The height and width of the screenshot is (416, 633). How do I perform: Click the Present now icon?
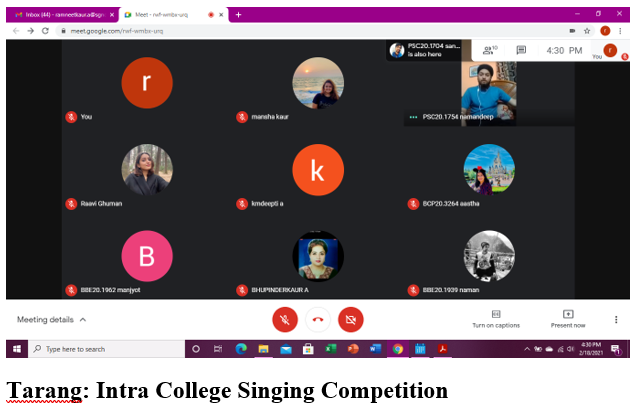568,314
